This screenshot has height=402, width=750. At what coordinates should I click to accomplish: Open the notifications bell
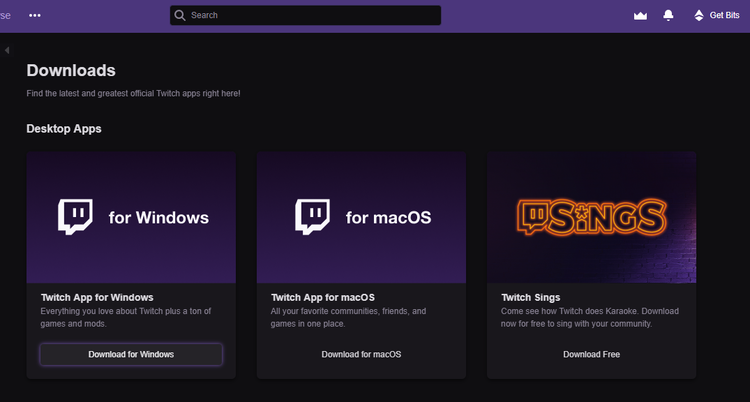(668, 15)
